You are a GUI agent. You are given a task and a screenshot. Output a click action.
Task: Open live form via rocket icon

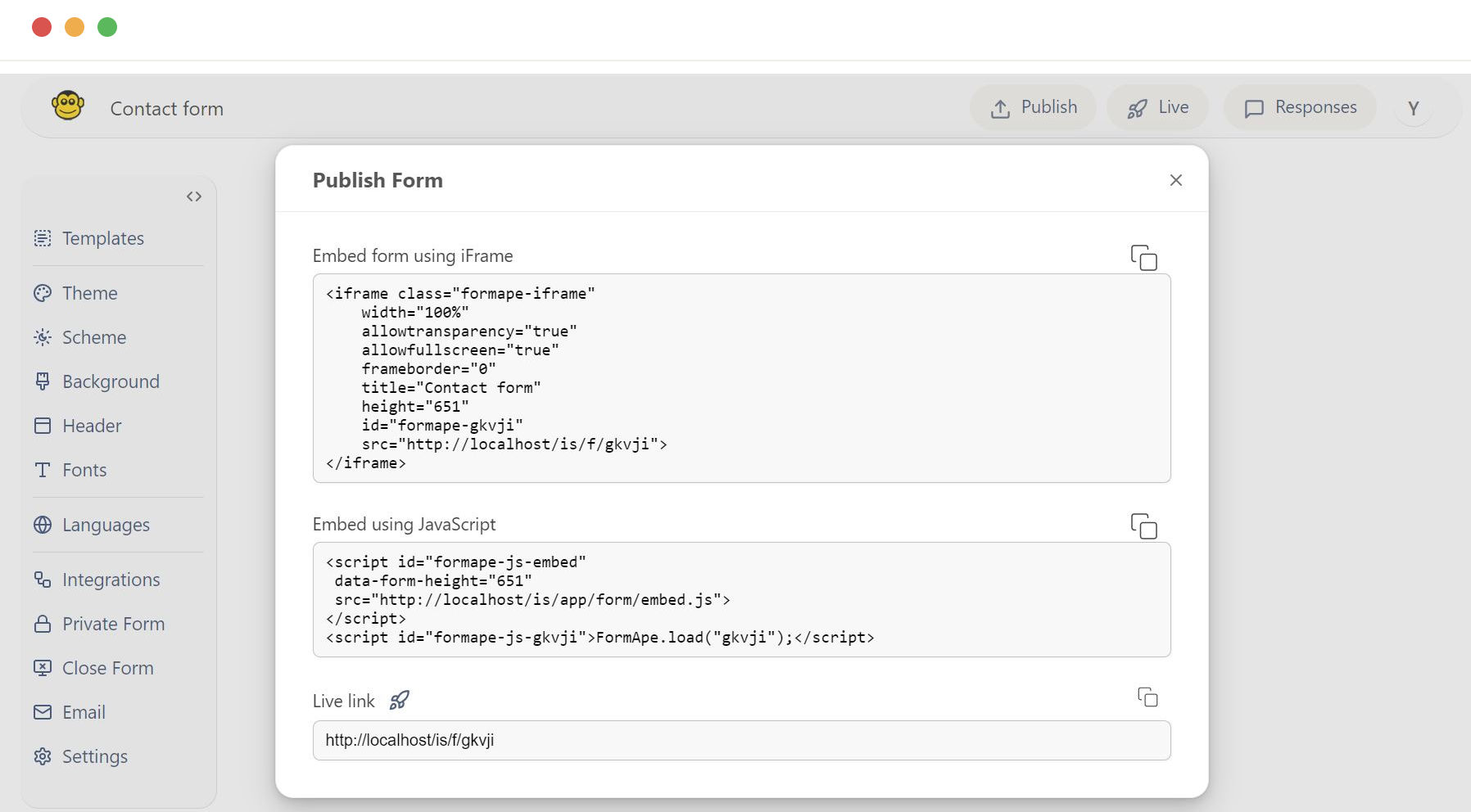coord(399,701)
